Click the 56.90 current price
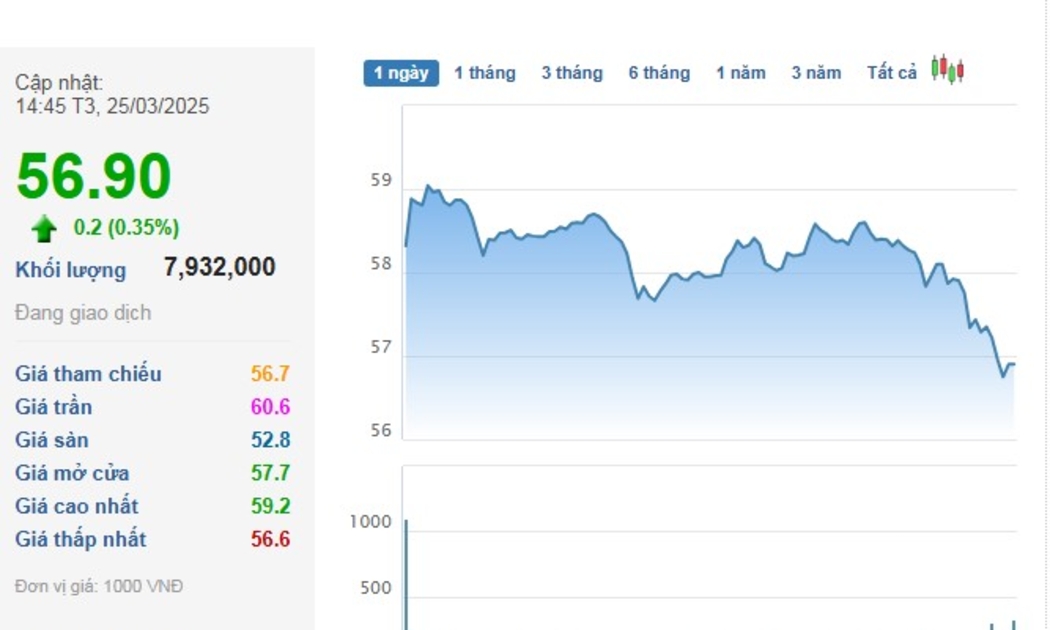The width and height of the screenshot is (1050, 630). point(94,177)
